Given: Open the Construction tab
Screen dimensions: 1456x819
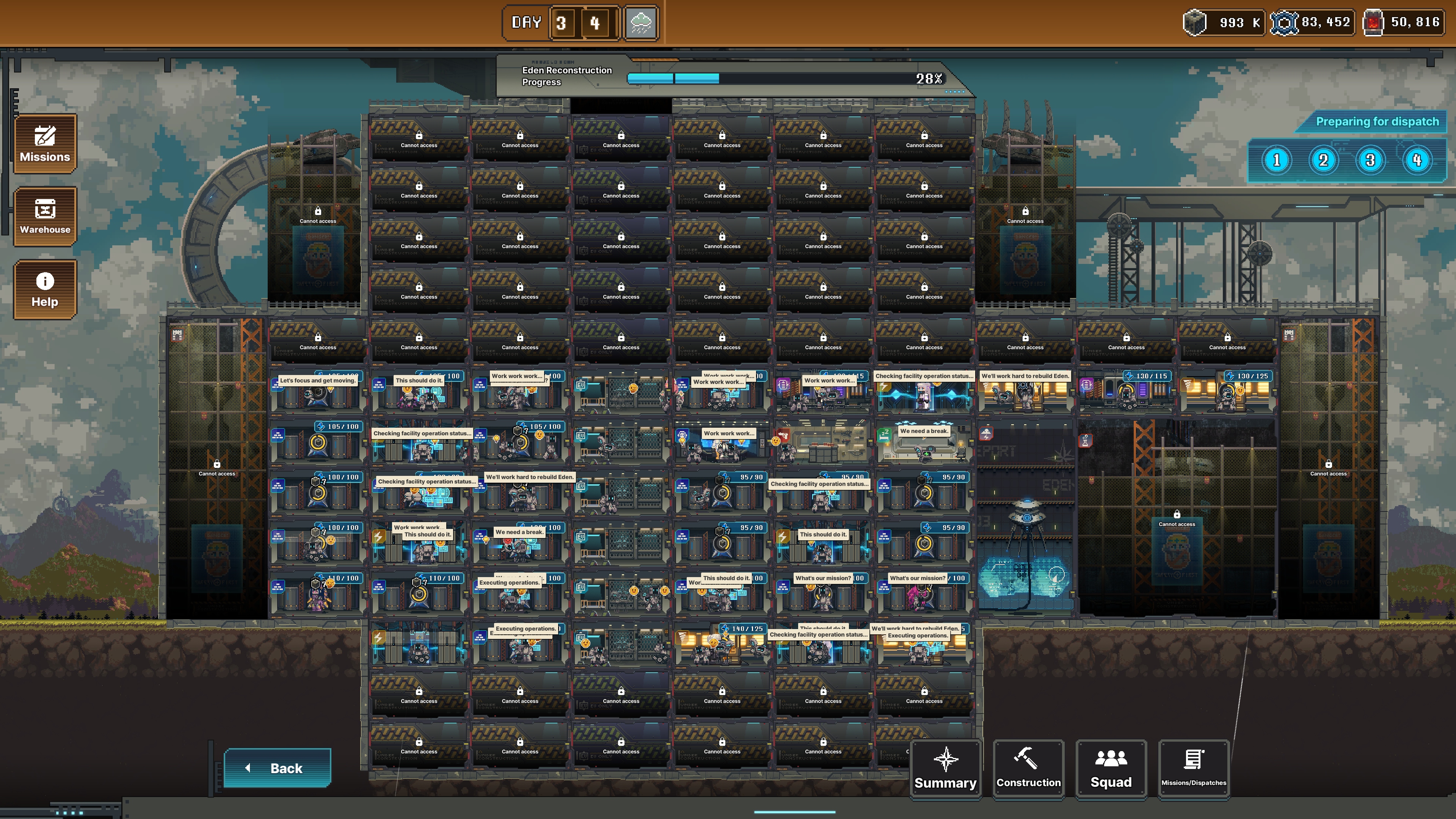Looking at the screenshot, I should (x=1028, y=769).
